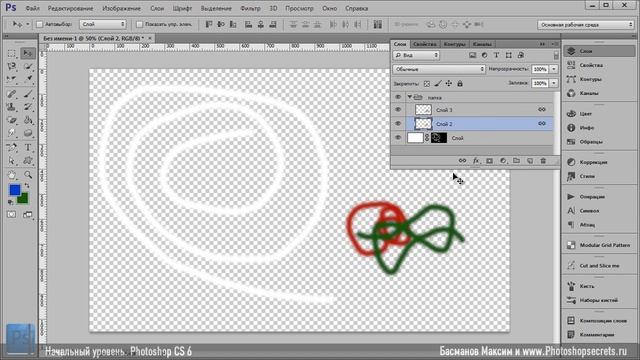This screenshot has width=640, height=360.
Task: Filter layers by pixel layers icon
Action: point(472,55)
